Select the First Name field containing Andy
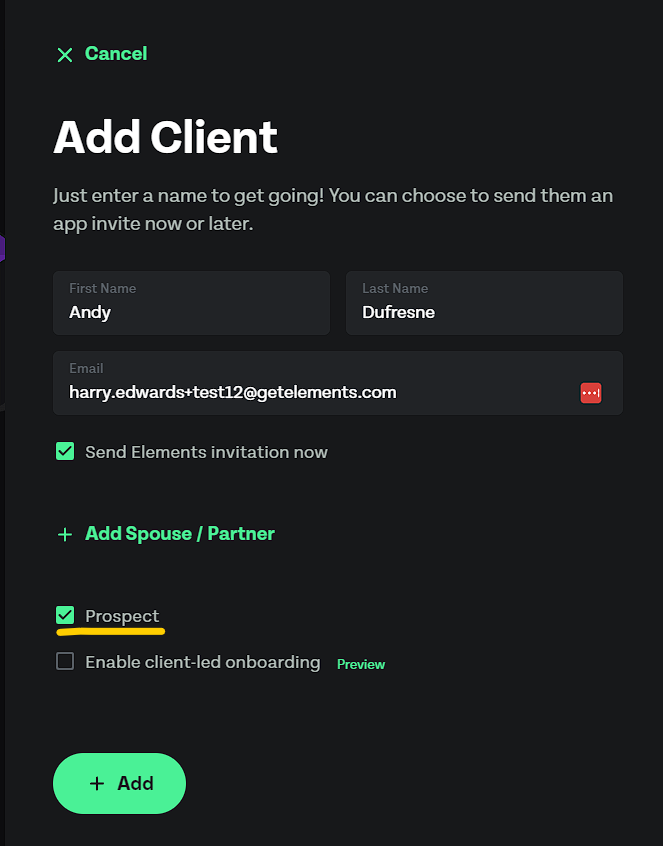Viewport: 663px width, 846px height. coord(190,303)
